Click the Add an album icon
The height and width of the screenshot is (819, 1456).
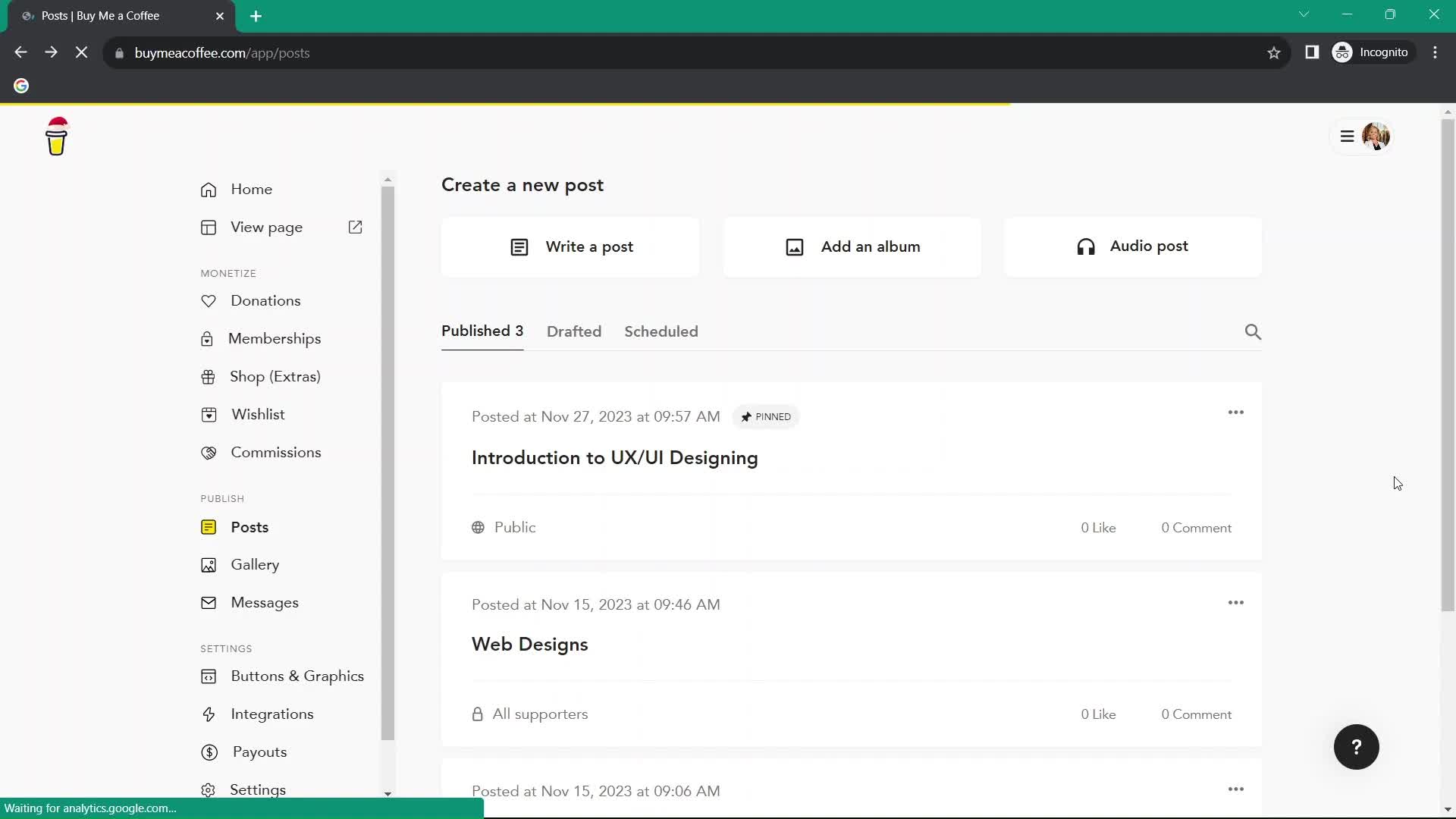pyautogui.click(x=795, y=247)
